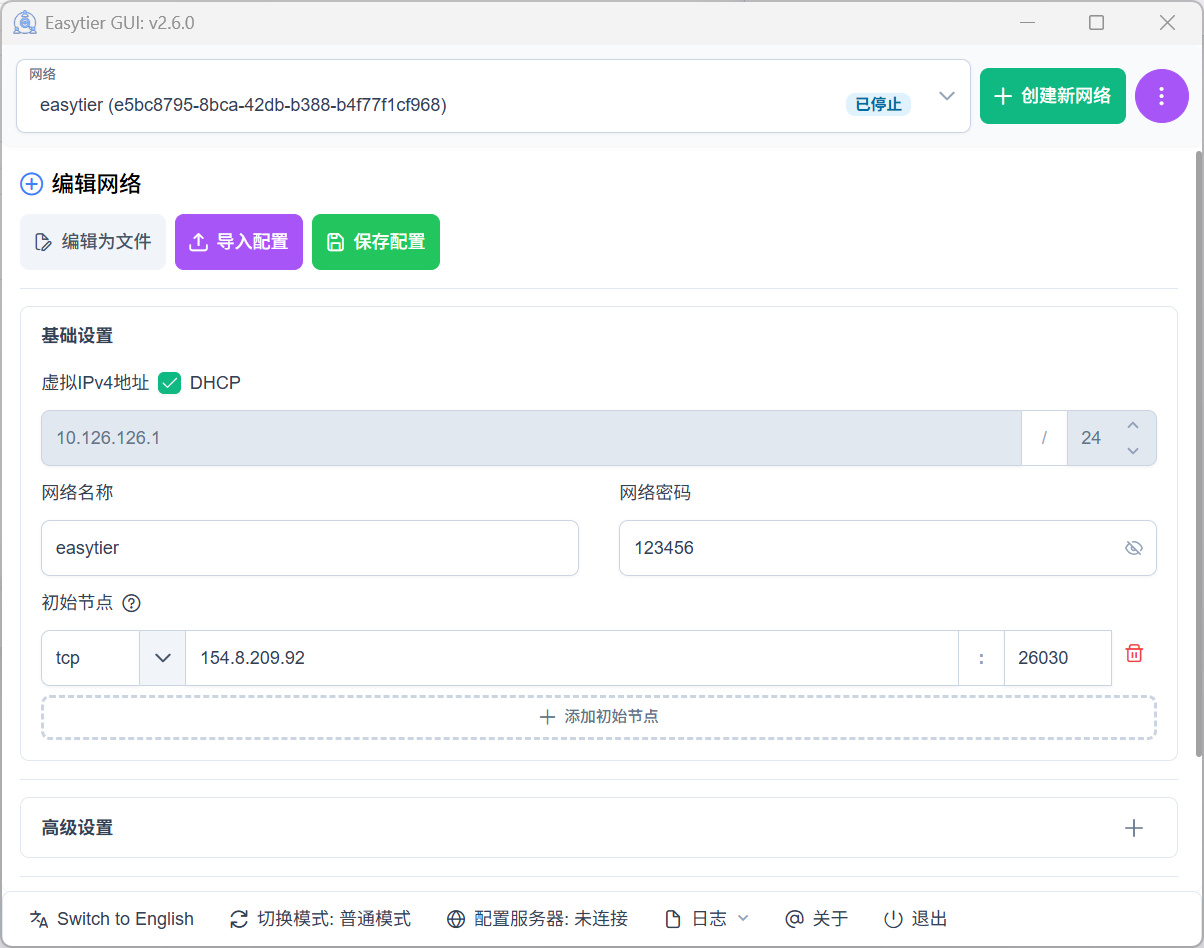Click the Easytier app logo icon
The width and height of the screenshot is (1204, 948).
(x=24, y=22)
